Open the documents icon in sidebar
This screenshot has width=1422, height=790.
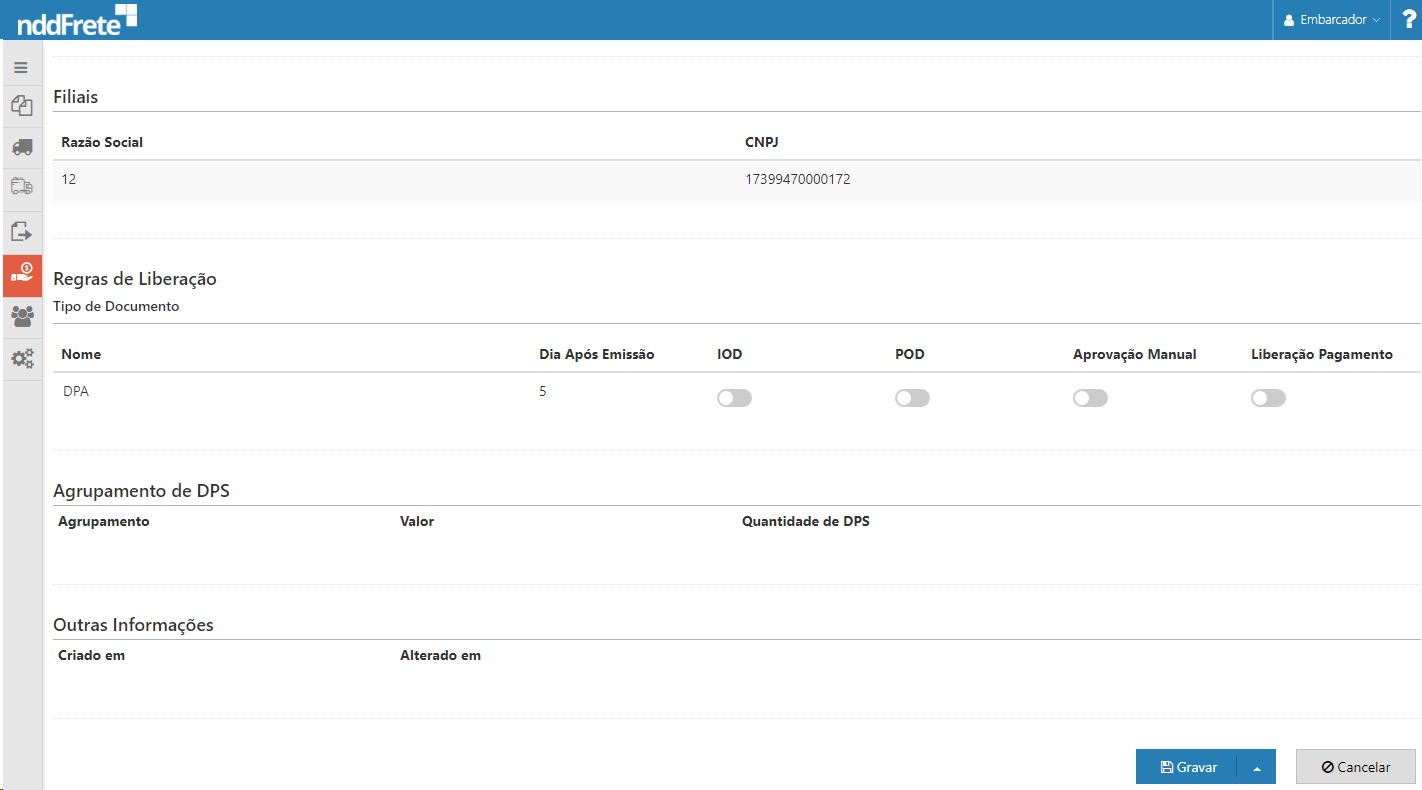(x=21, y=105)
